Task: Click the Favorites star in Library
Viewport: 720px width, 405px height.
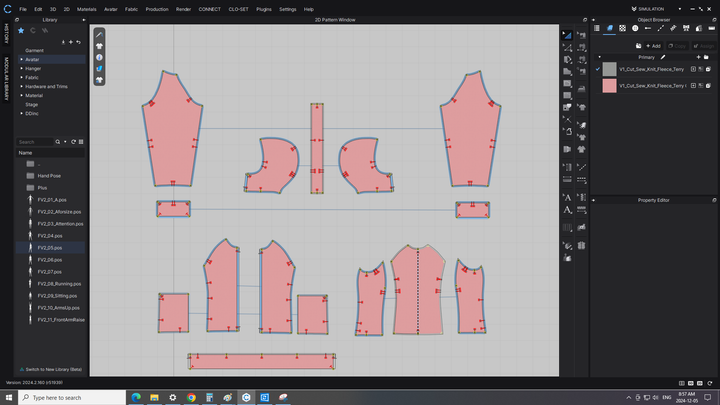Action: point(21,30)
